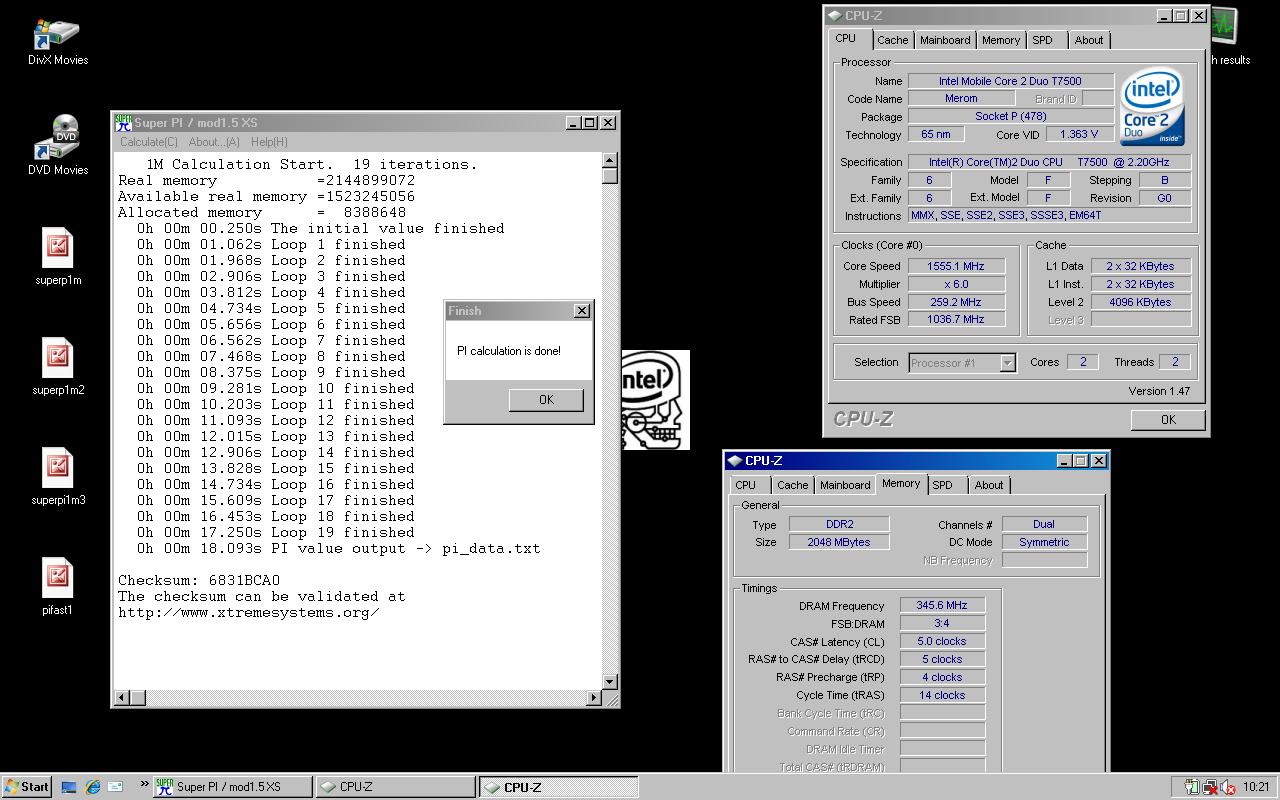Click the PI value output pi_data.txt line
Viewport: 1280px width, 800px height.
click(x=338, y=548)
